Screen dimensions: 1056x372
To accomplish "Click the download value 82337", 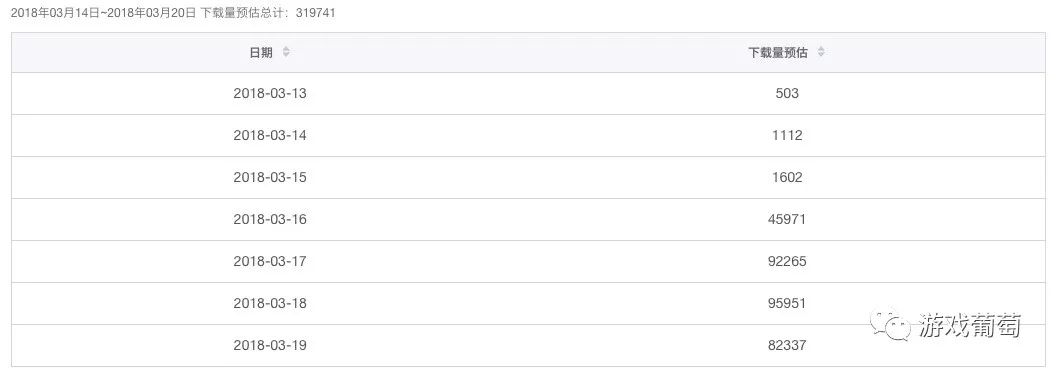I will click(787, 346).
